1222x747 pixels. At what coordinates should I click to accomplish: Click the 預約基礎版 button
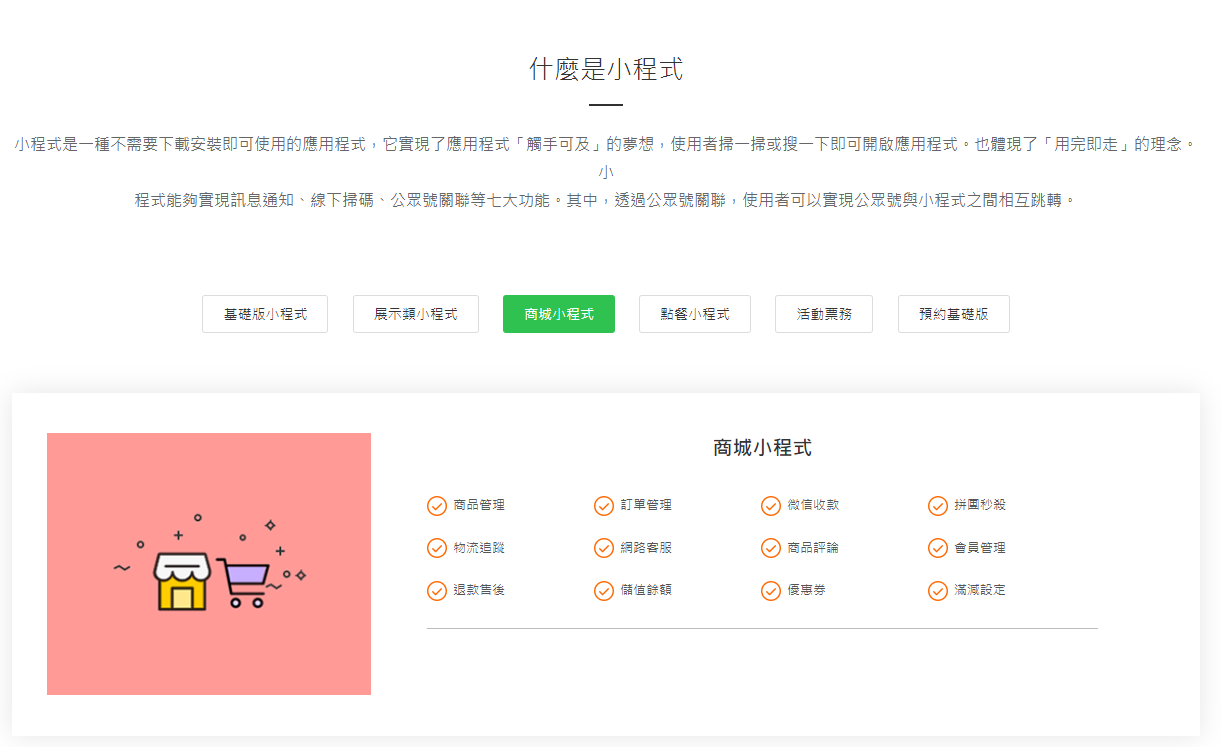pyautogui.click(x=953, y=313)
